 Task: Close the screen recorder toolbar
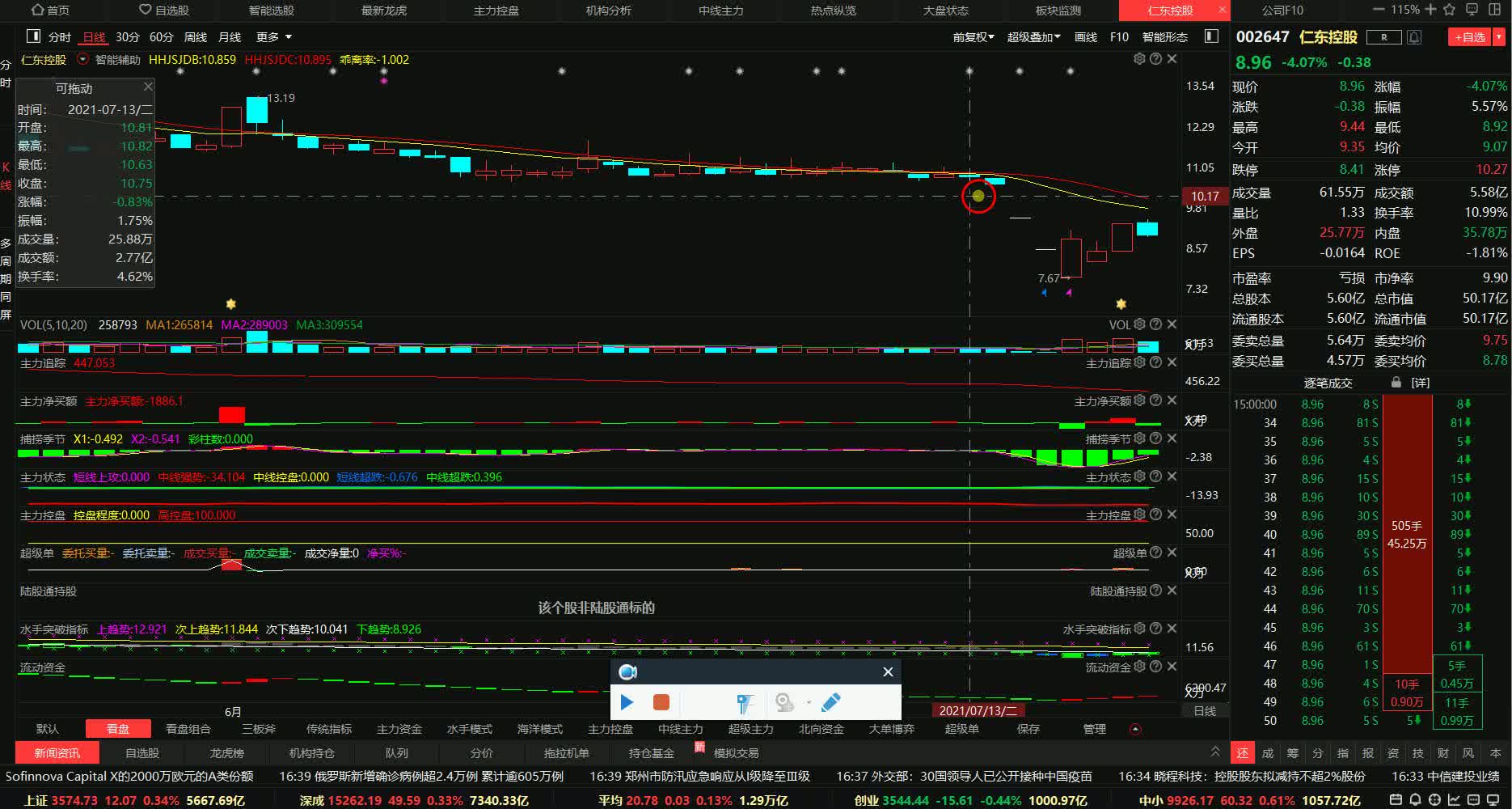click(x=888, y=671)
